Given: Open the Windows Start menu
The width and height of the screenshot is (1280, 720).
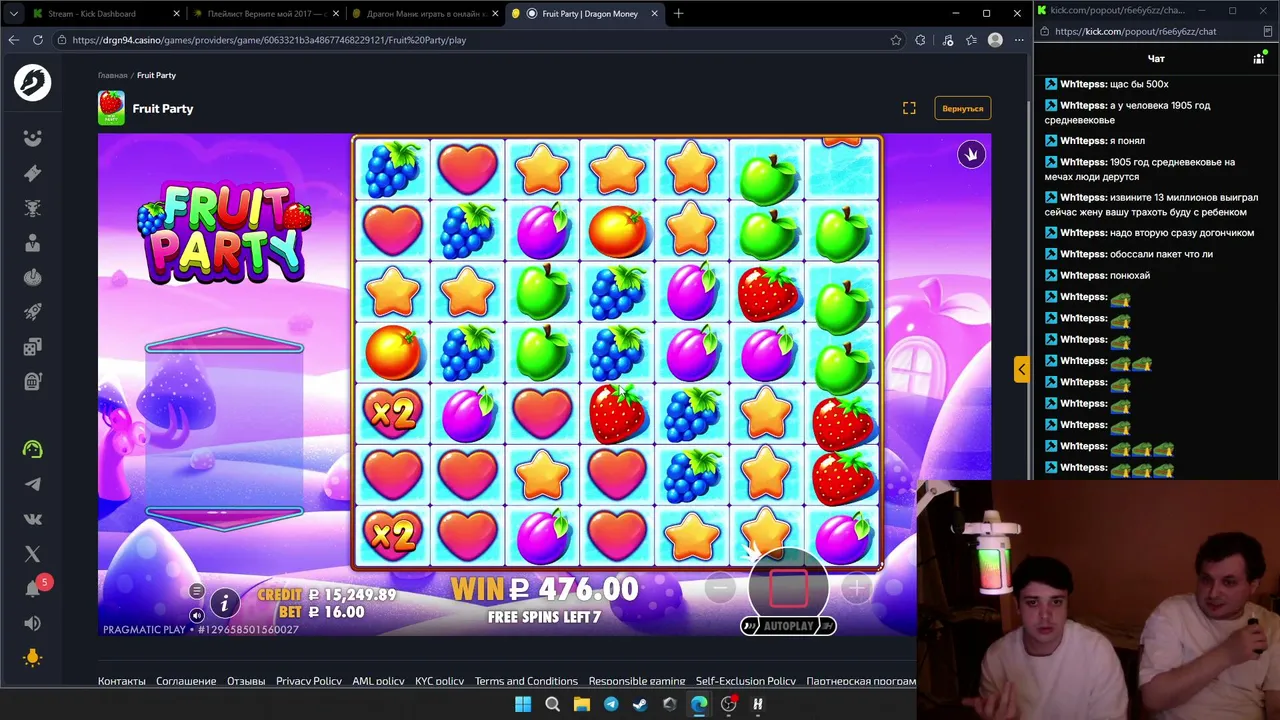Looking at the screenshot, I should 523,704.
